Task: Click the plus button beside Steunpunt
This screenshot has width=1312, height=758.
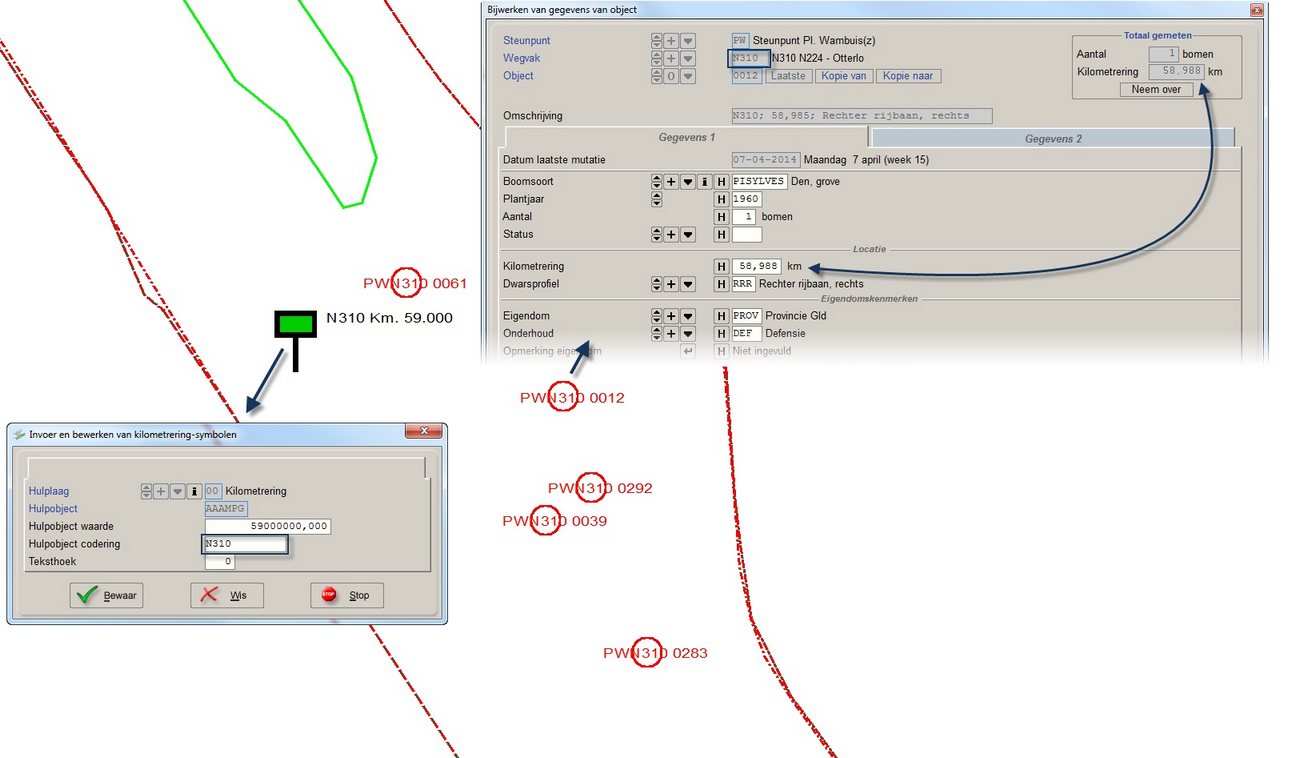Action: [672, 41]
